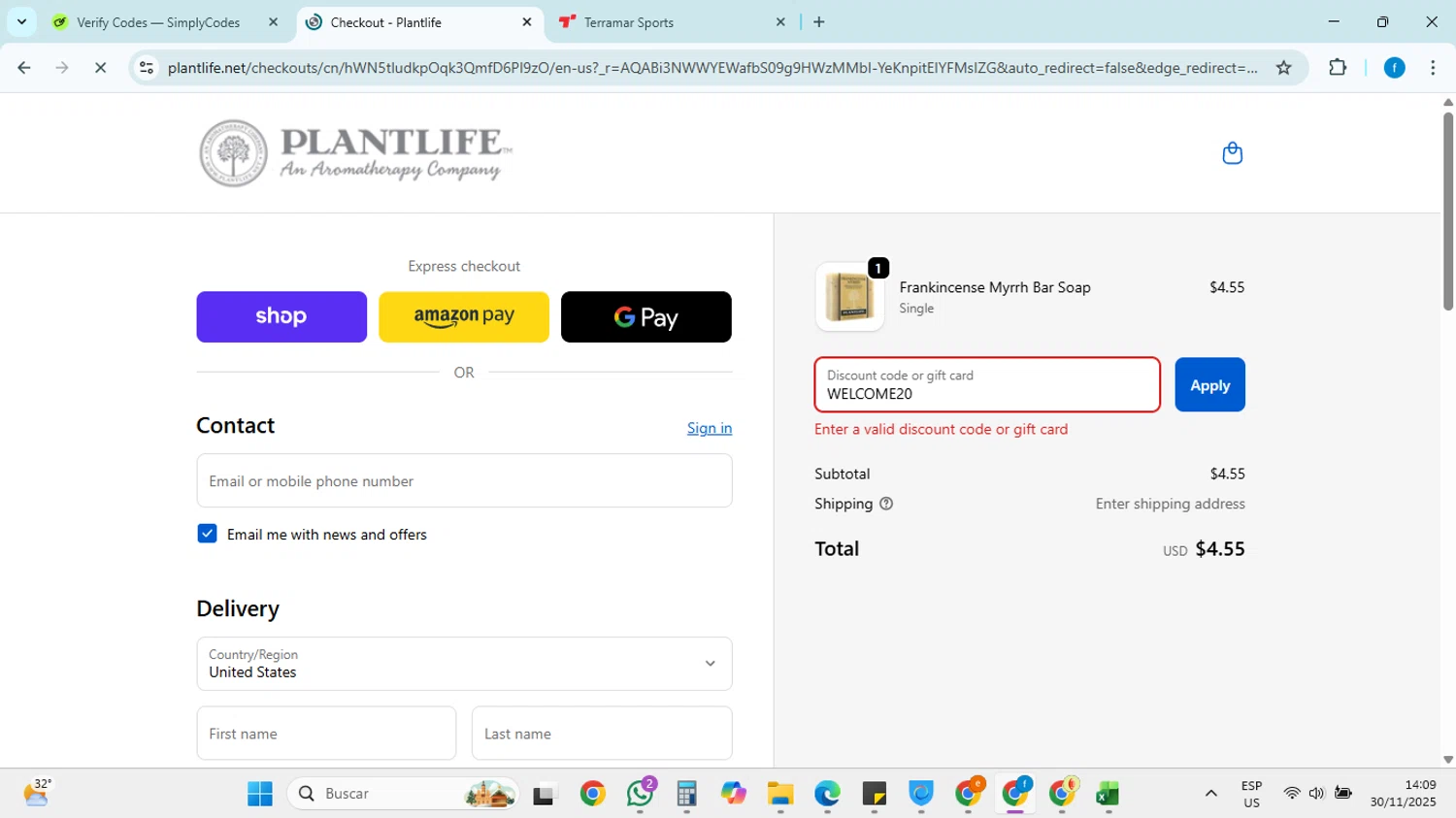Click the taskbar Buscar search box
Viewport: 1456px width, 818px height.
coord(403,794)
